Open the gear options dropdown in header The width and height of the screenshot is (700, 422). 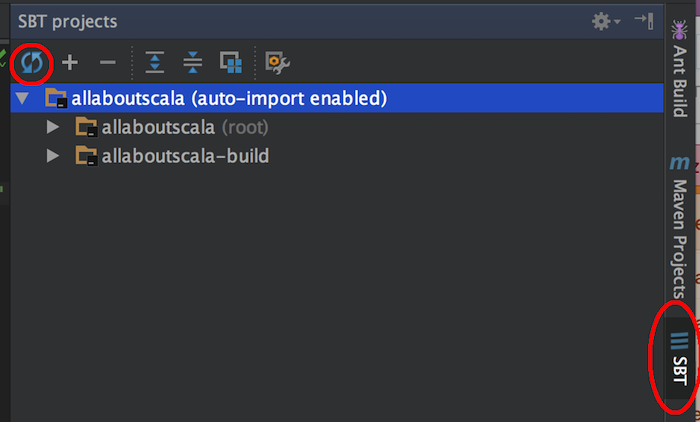[x=605, y=21]
